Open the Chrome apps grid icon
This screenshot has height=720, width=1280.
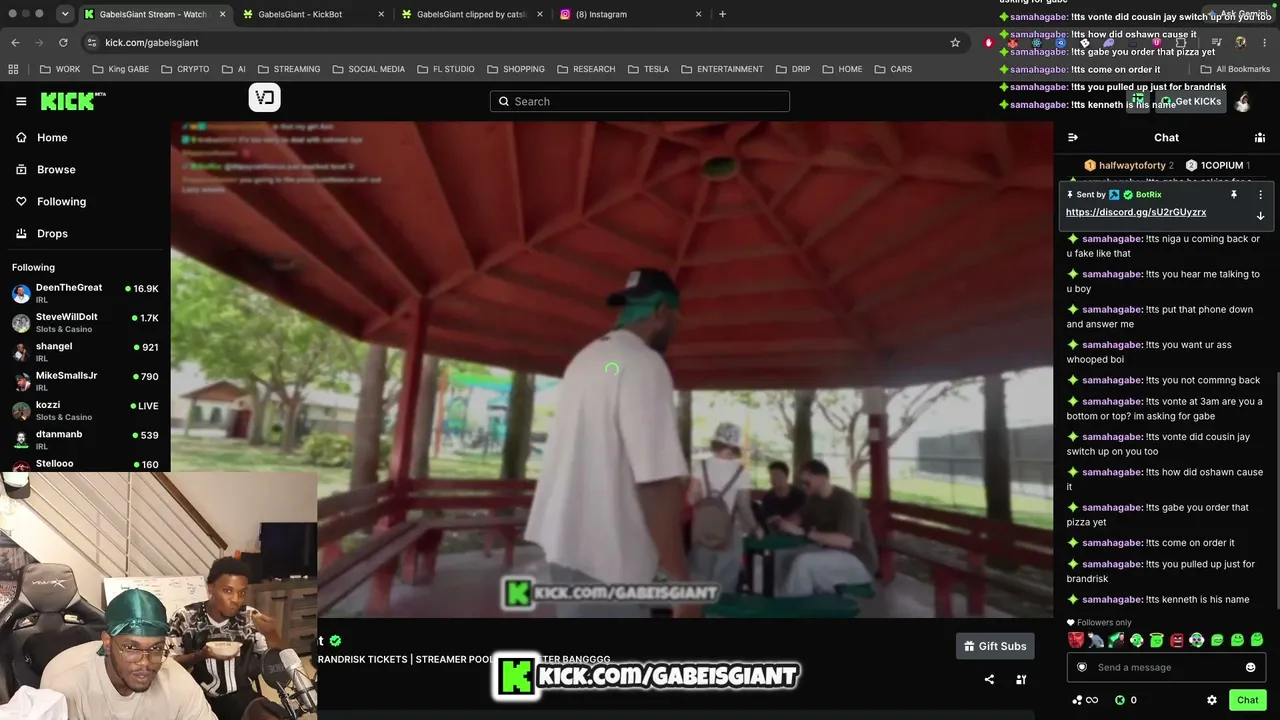tap(13, 69)
